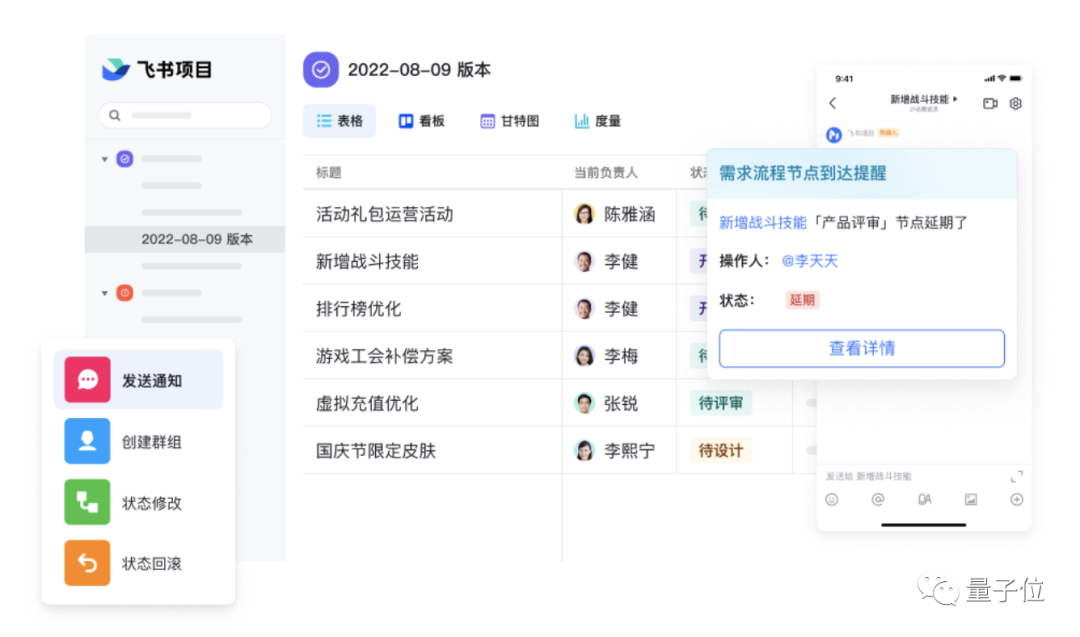This screenshot has width=1080, height=637.
Task: Click the 待评审 status tag
Action: coord(720,404)
